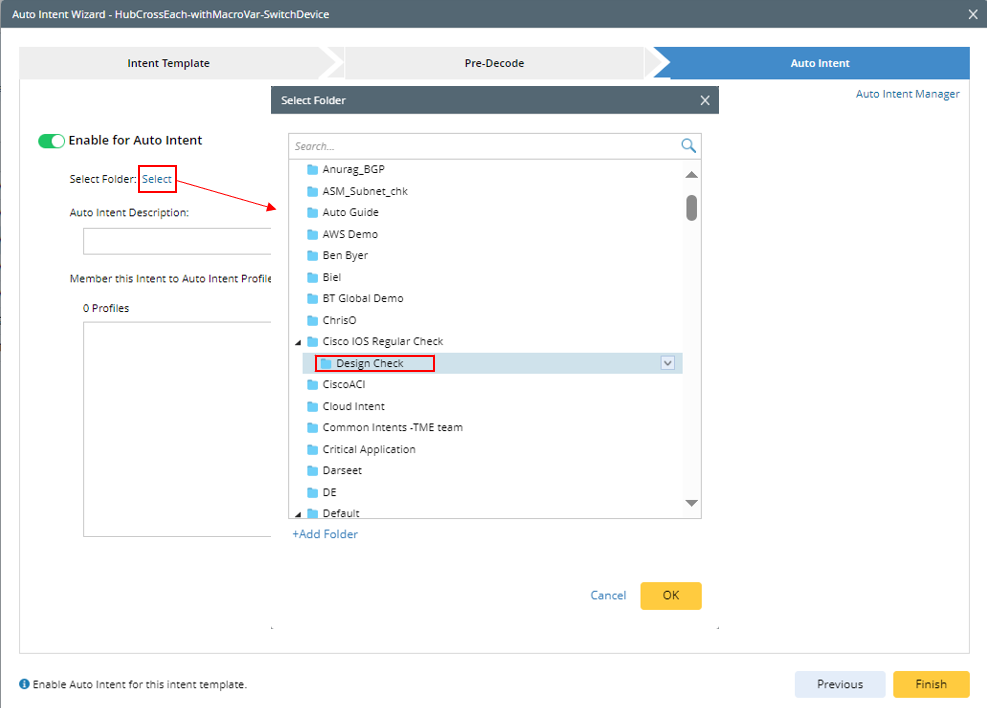
Task: Click the Anurag_BGP folder icon
Action: pyautogui.click(x=313, y=170)
